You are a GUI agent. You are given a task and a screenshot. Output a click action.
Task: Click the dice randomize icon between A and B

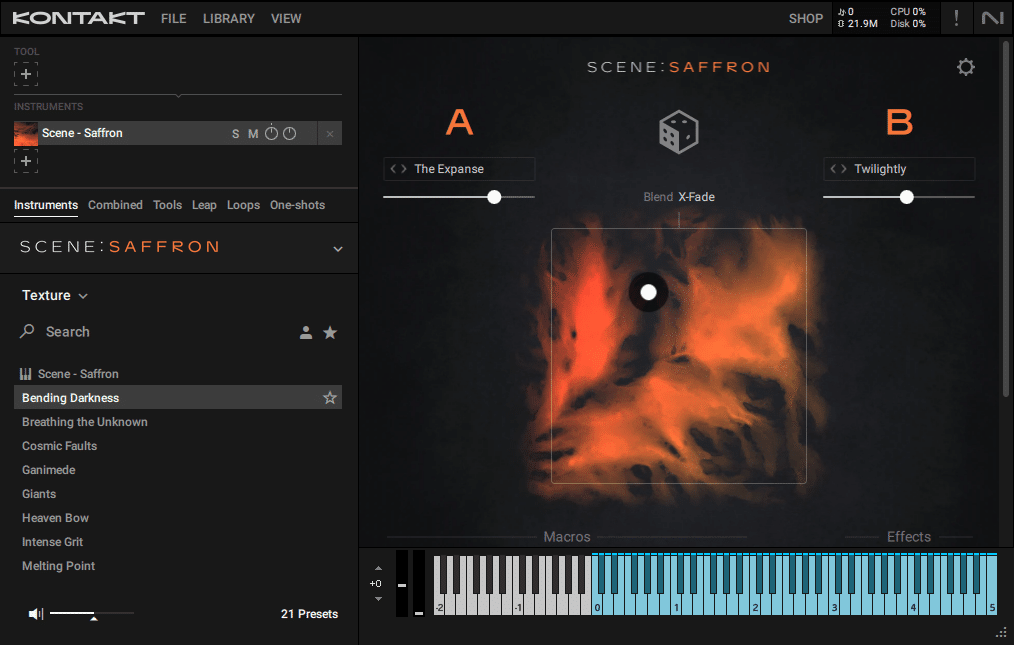coord(678,131)
